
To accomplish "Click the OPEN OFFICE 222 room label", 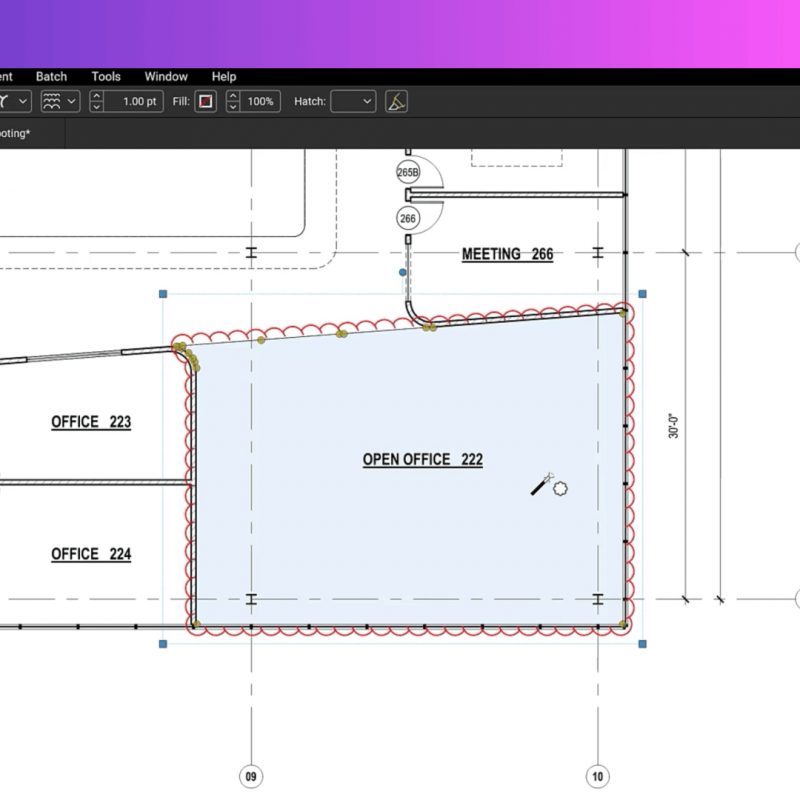I will point(422,460).
